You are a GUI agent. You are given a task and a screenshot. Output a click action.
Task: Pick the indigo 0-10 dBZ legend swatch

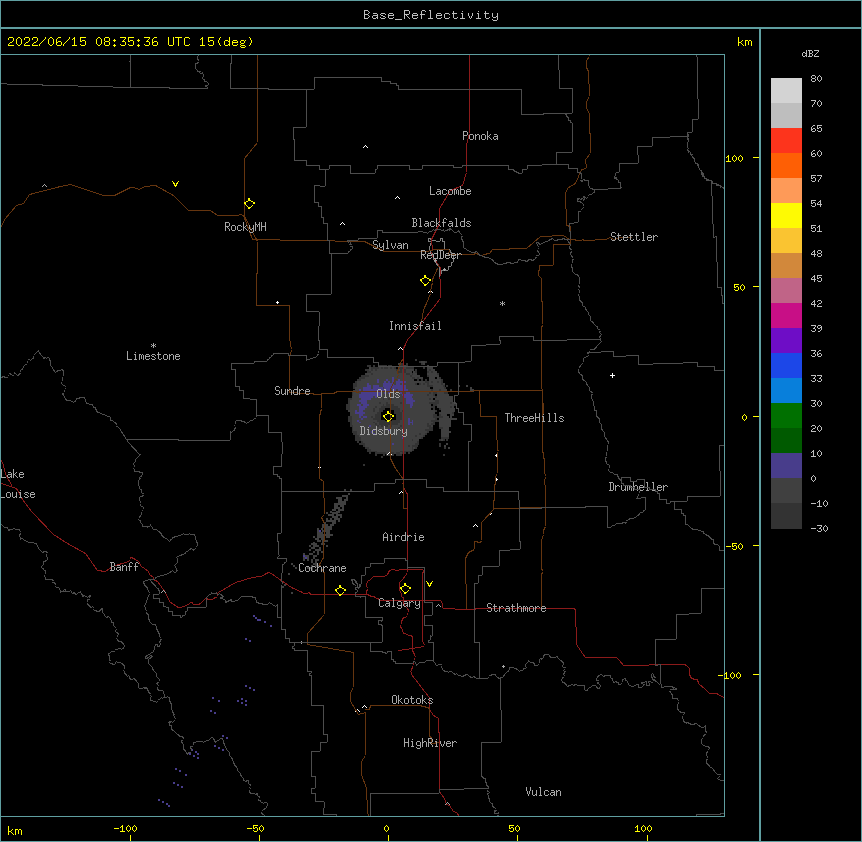786,466
